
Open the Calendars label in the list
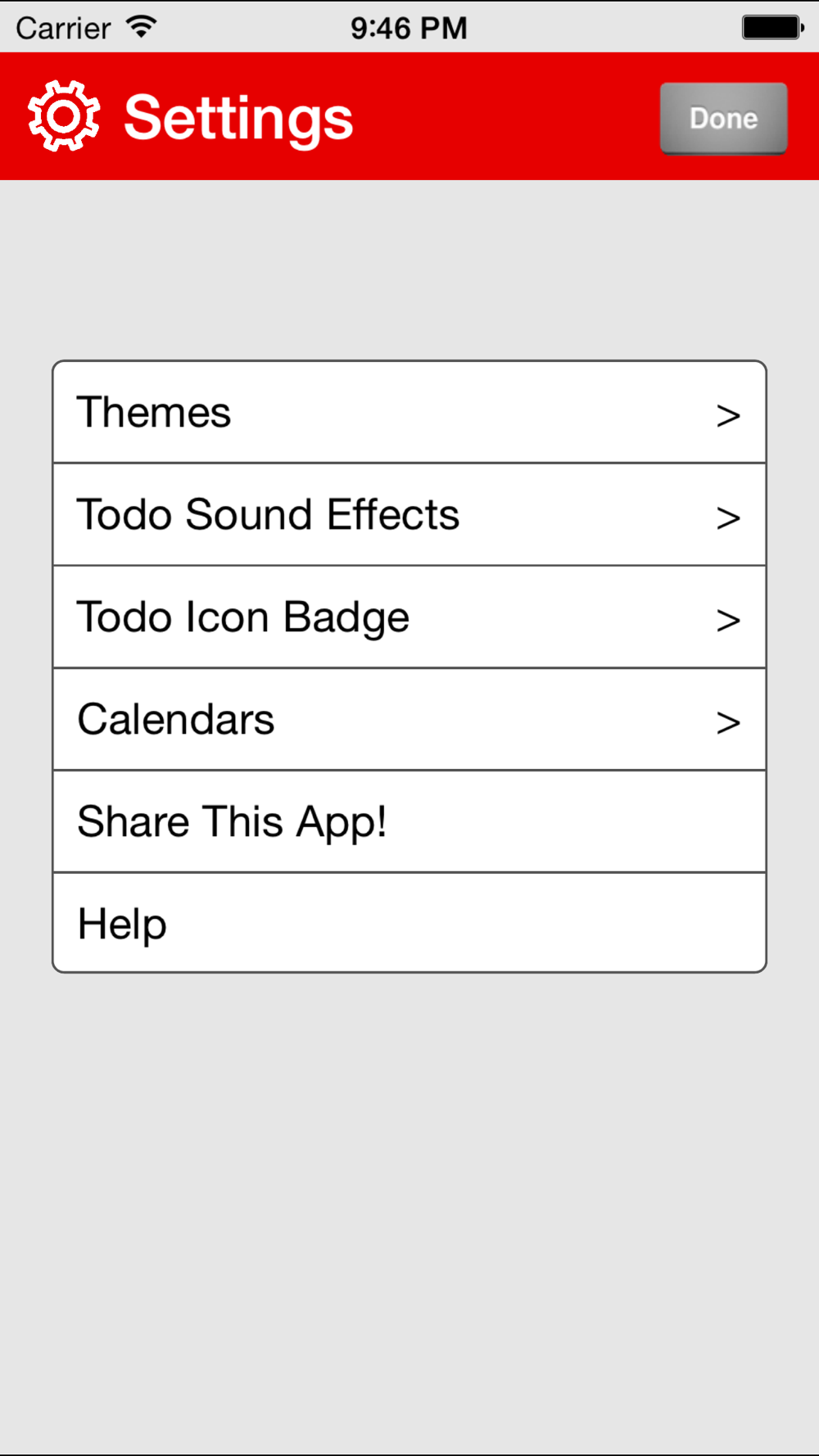pyautogui.click(x=176, y=719)
